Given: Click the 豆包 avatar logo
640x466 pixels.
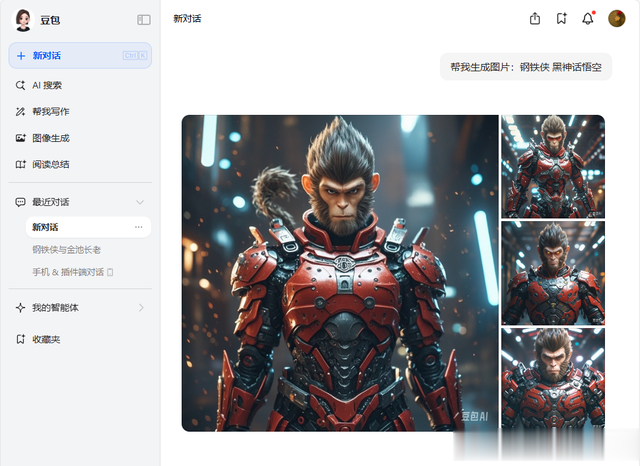Looking at the screenshot, I should pyautogui.click(x=23, y=20).
